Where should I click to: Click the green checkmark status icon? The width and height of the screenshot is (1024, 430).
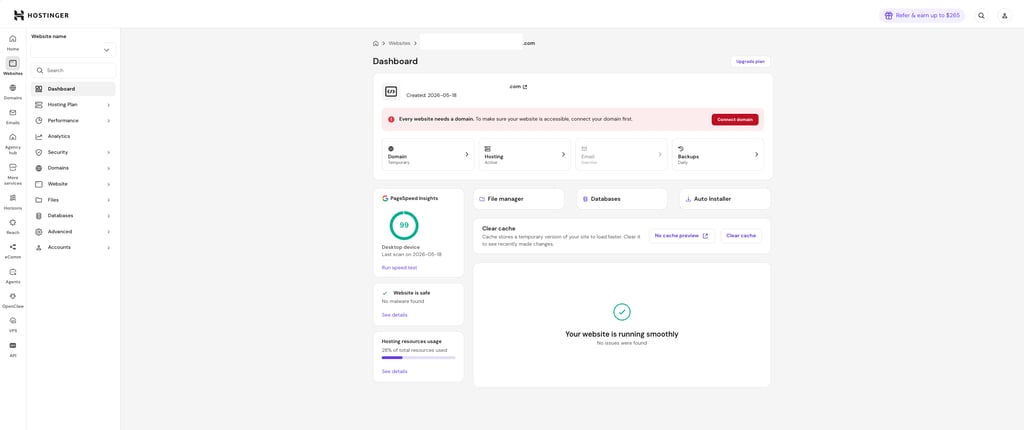[x=622, y=311]
